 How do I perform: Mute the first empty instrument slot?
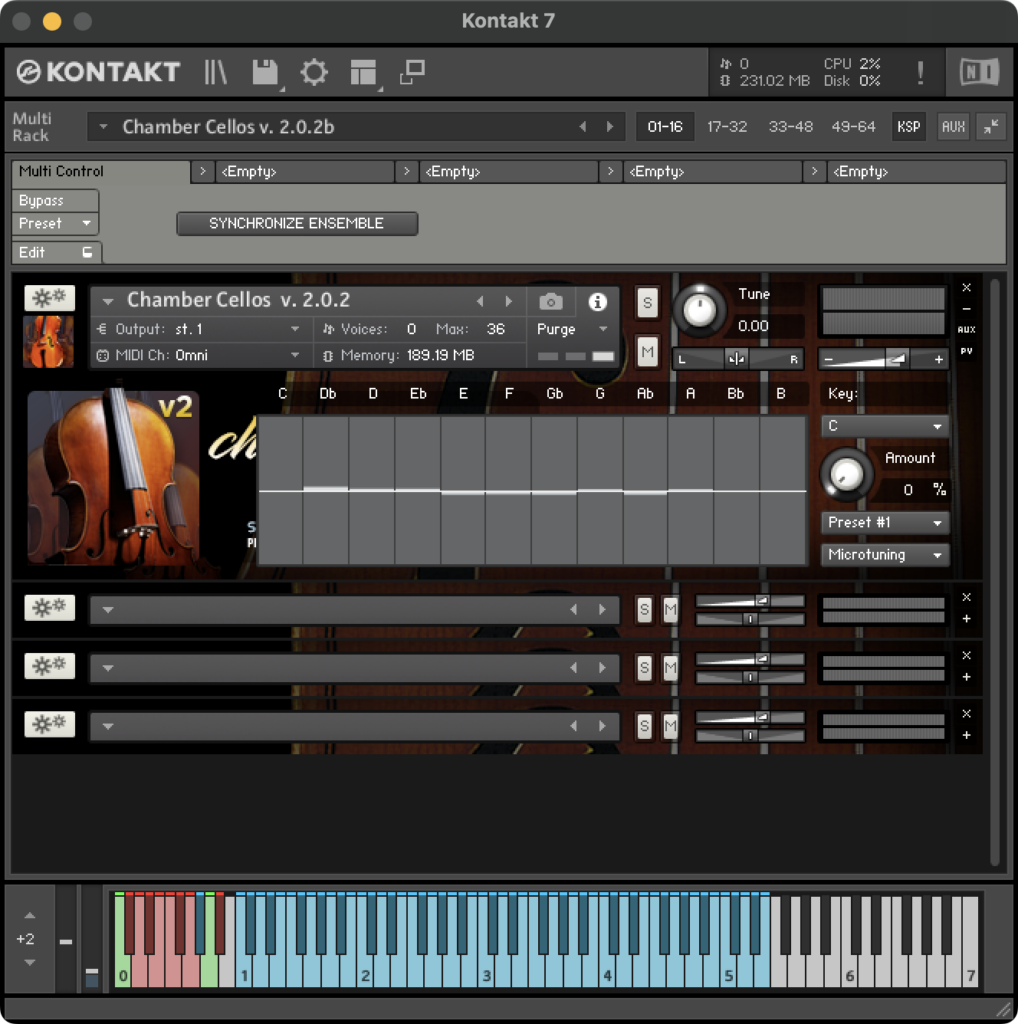click(670, 609)
